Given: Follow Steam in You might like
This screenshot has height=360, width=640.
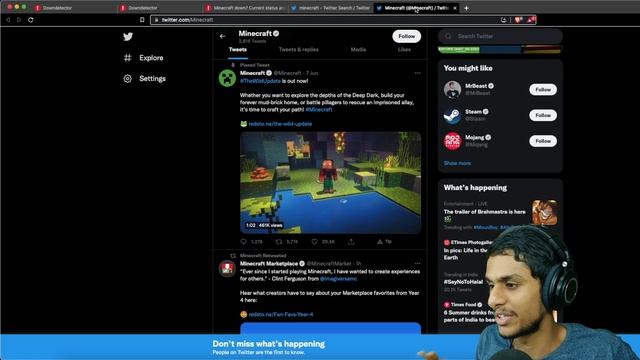Looking at the screenshot, I should (x=543, y=115).
